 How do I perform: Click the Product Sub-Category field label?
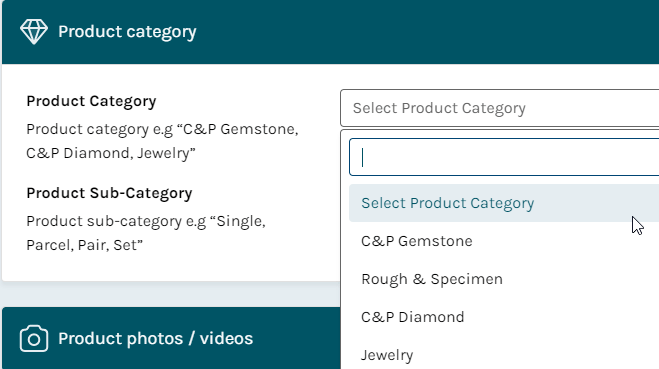pos(109,193)
